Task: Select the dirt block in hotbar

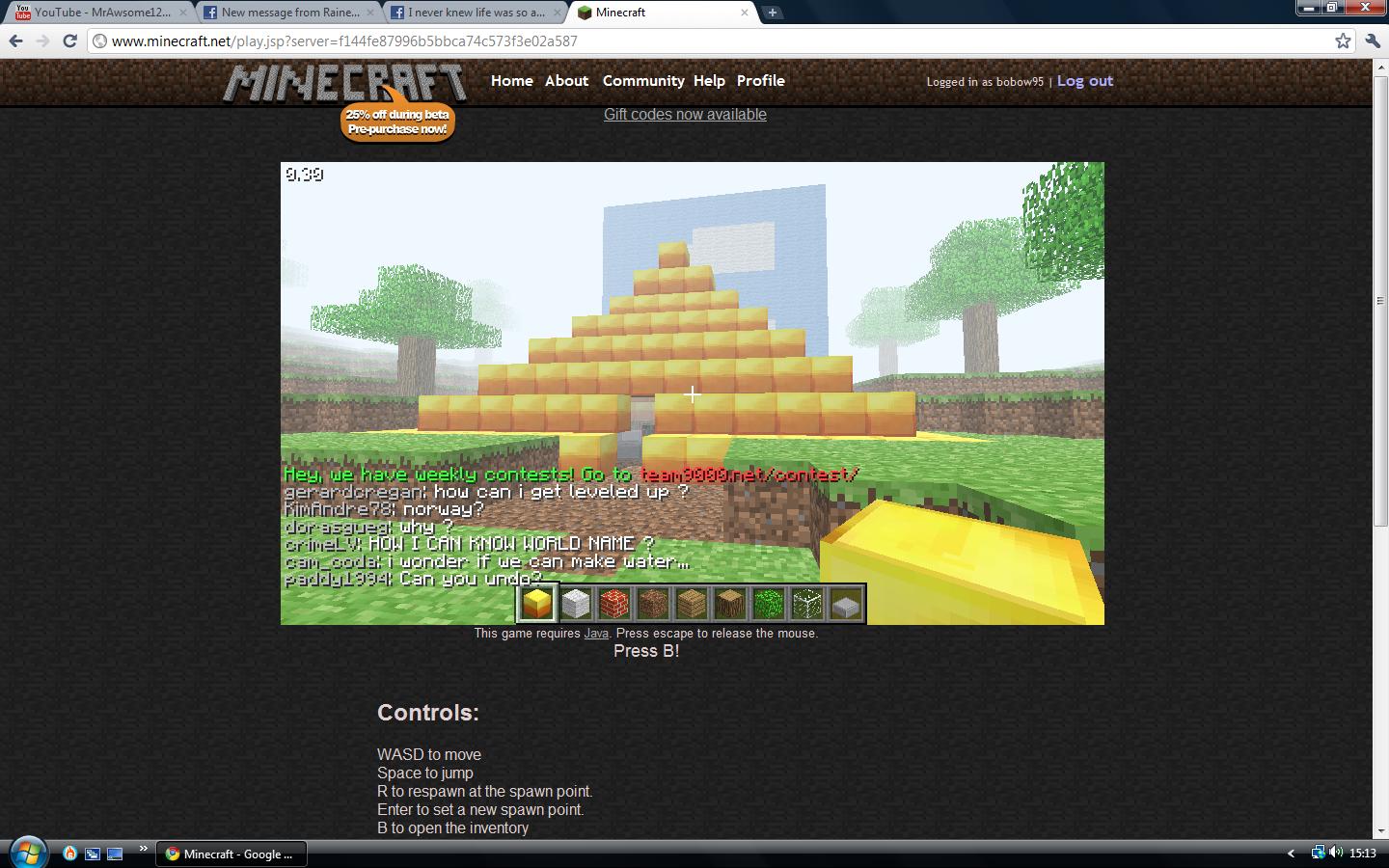Action: click(x=653, y=604)
